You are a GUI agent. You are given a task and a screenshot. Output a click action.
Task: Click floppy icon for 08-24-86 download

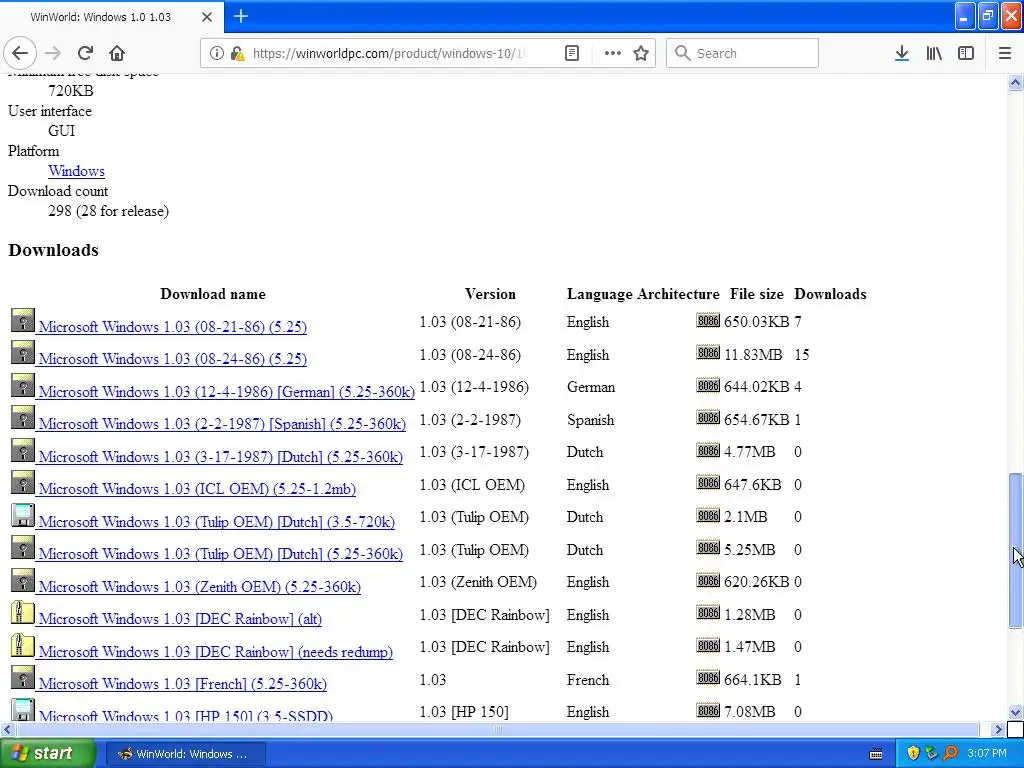pyautogui.click(x=23, y=353)
